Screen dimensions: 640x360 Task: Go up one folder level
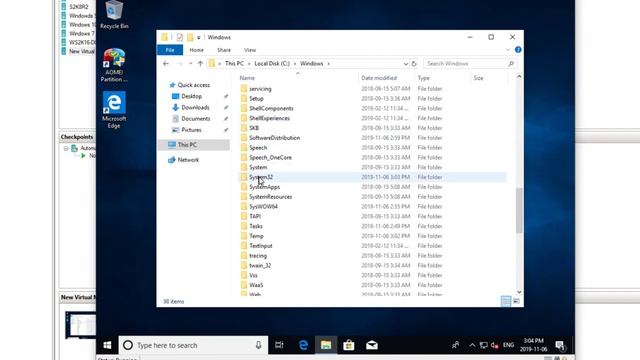pos(200,64)
